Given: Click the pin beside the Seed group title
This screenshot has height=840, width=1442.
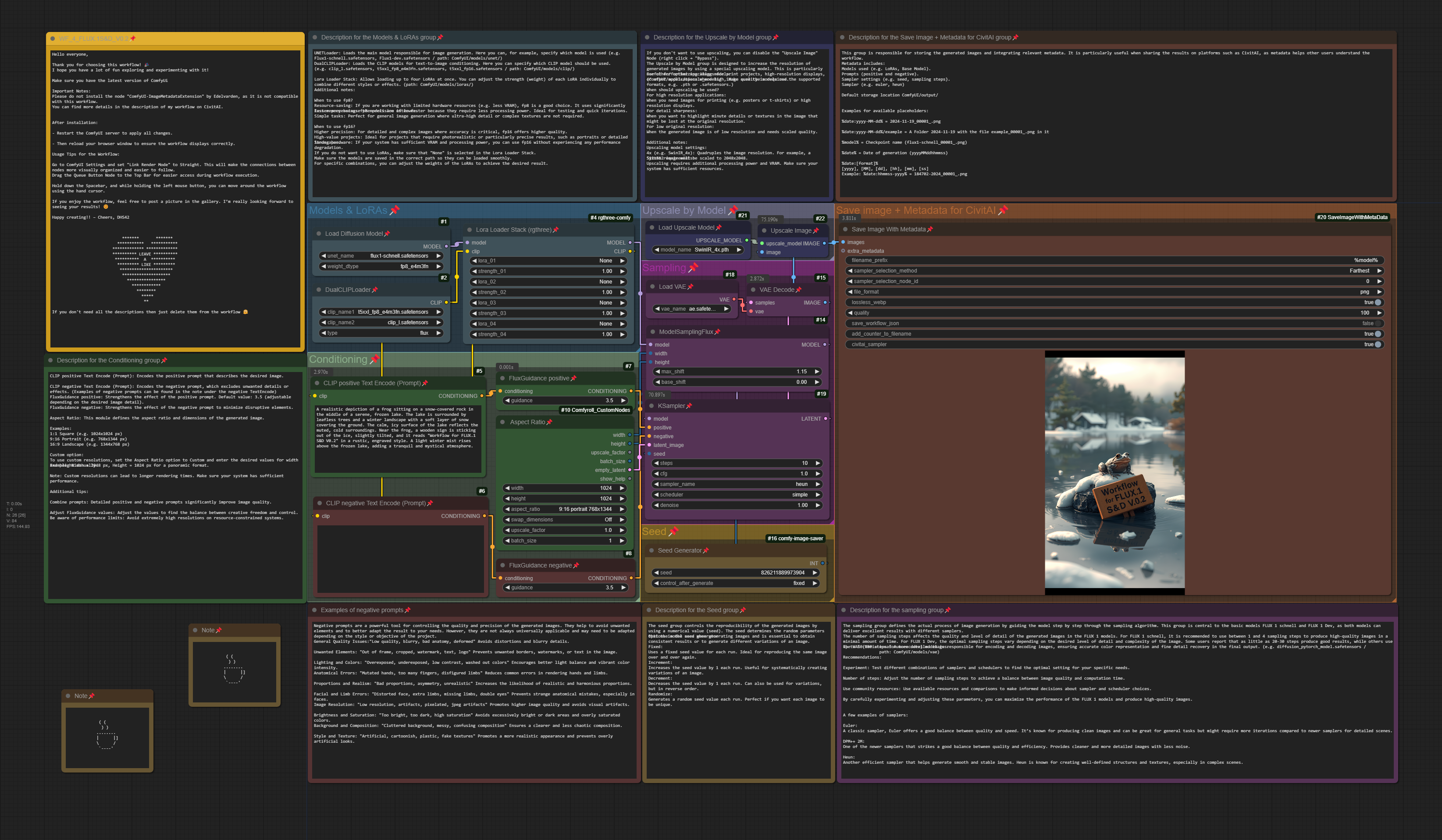Looking at the screenshot, I should pyautogui.click(x=673, y=531).
